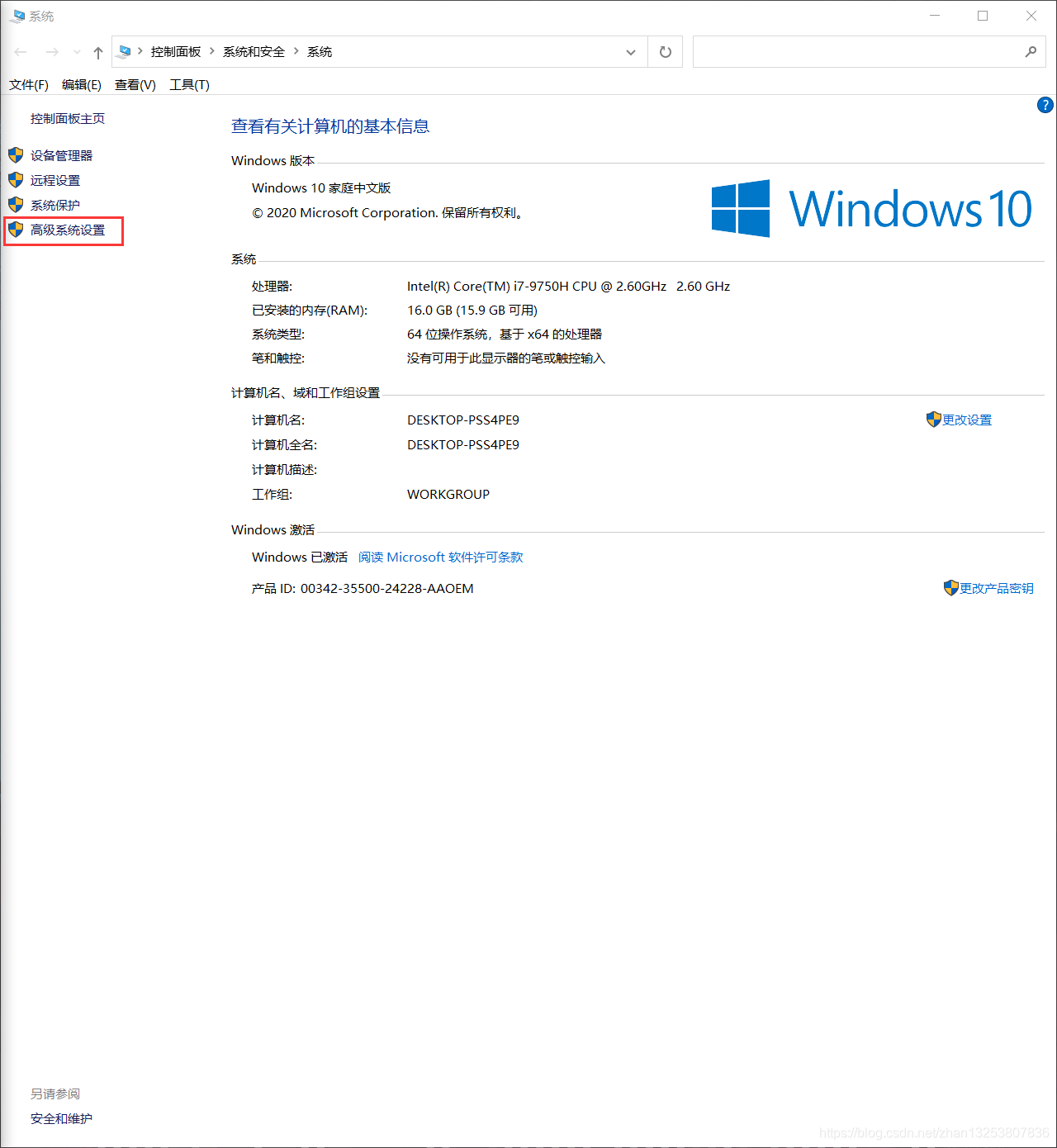Click 更改设置 link
This screenshot has width=1057, height=1148.
tap(967, 420)
